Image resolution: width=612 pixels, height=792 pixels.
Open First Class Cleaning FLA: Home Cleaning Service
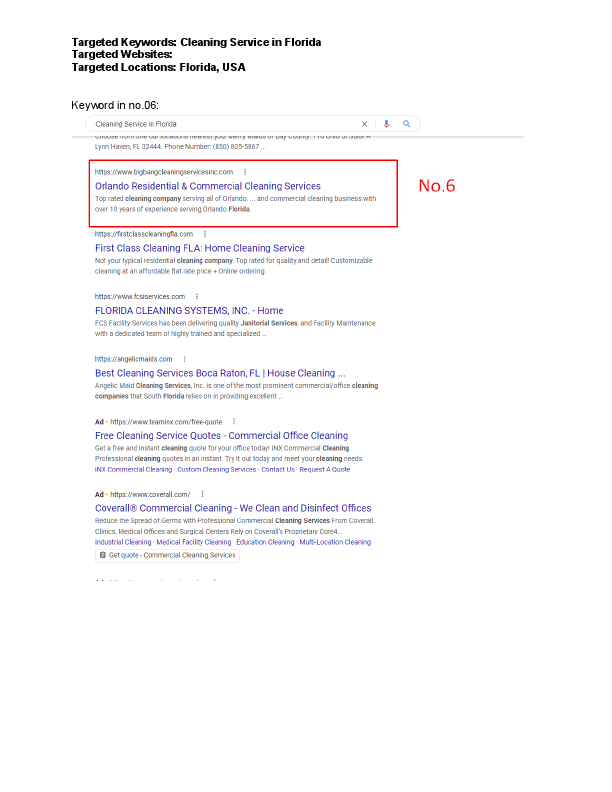coord(199,249)
